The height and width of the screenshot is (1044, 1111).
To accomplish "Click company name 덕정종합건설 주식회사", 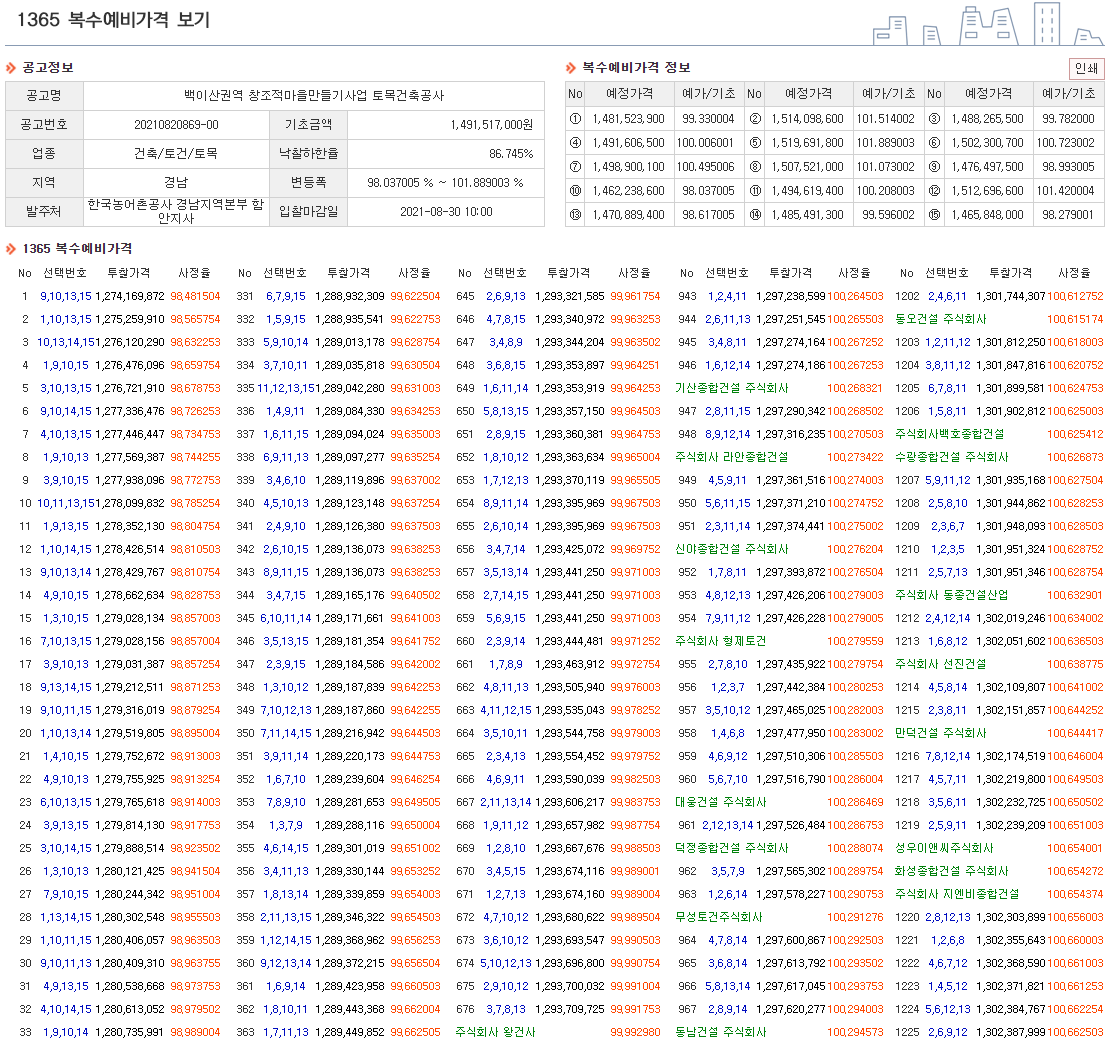I will (732, 848).
